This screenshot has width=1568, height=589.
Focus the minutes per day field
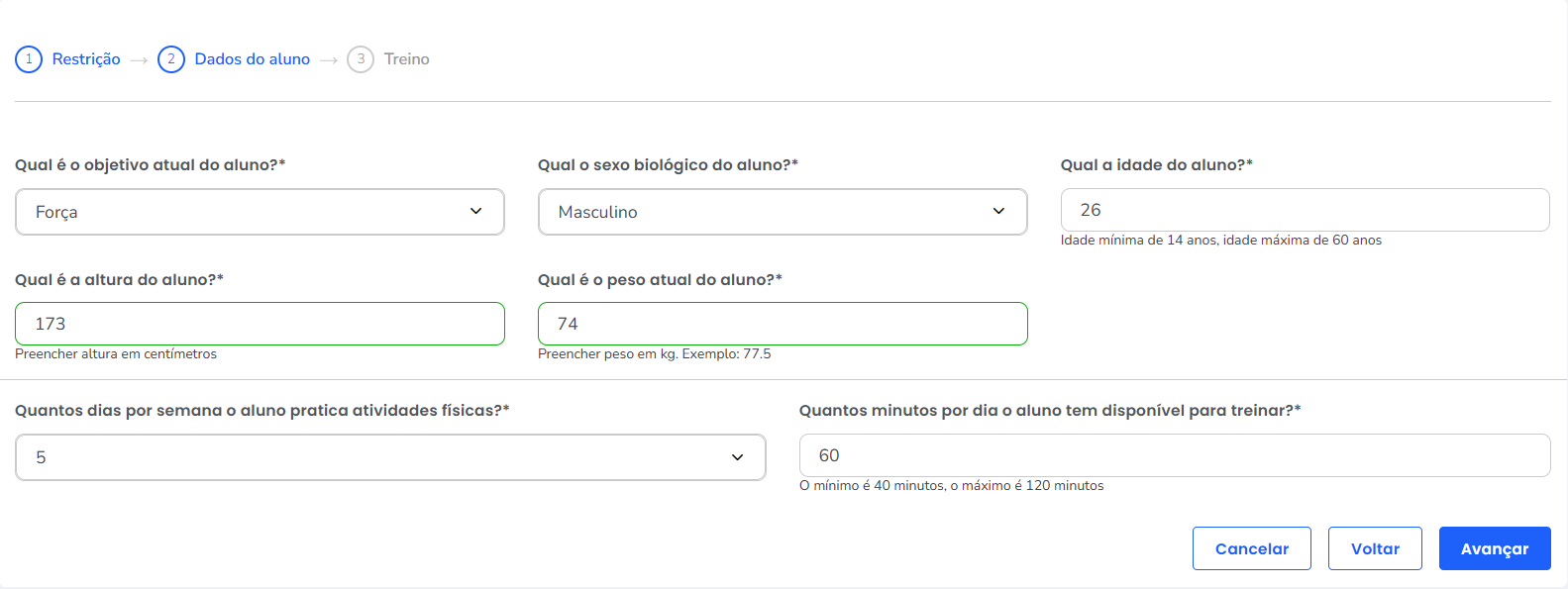coord(1175,455)
